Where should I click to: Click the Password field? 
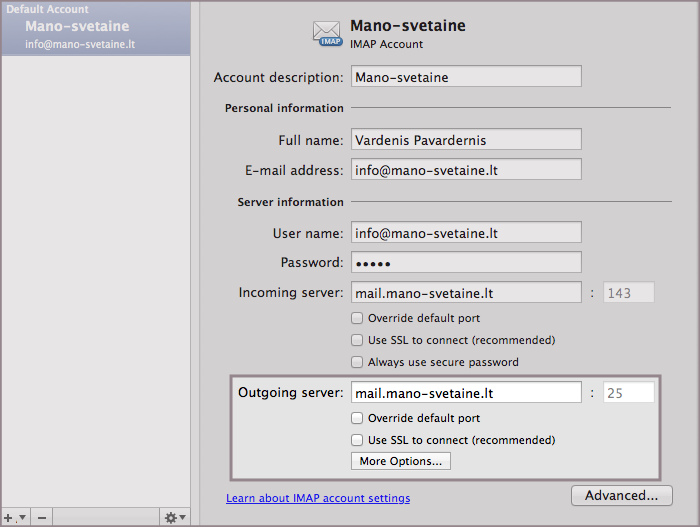[465, 263]
